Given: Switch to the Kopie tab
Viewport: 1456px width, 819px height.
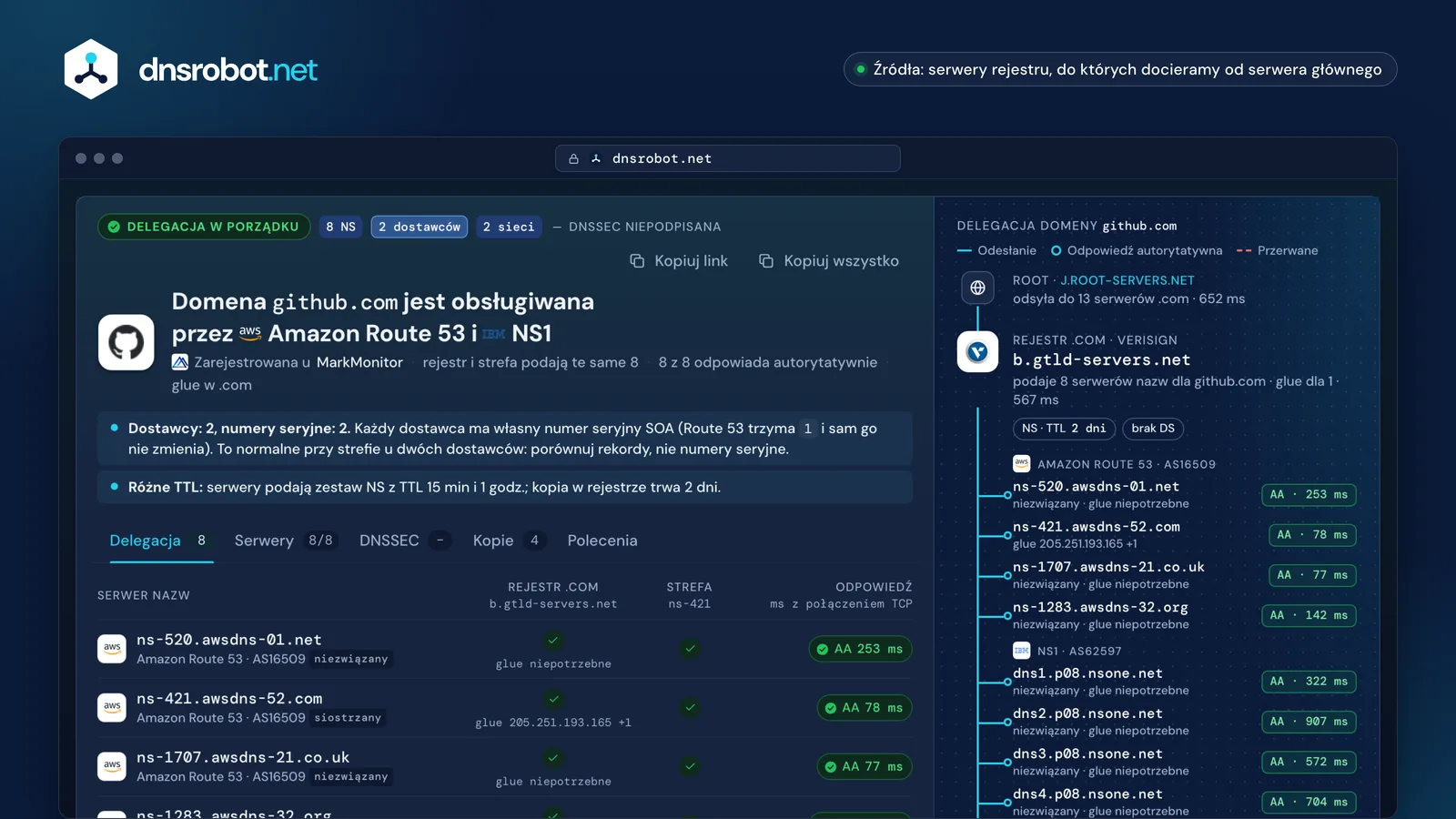Looking at the screenshot, I should click(x=509, y=541).
